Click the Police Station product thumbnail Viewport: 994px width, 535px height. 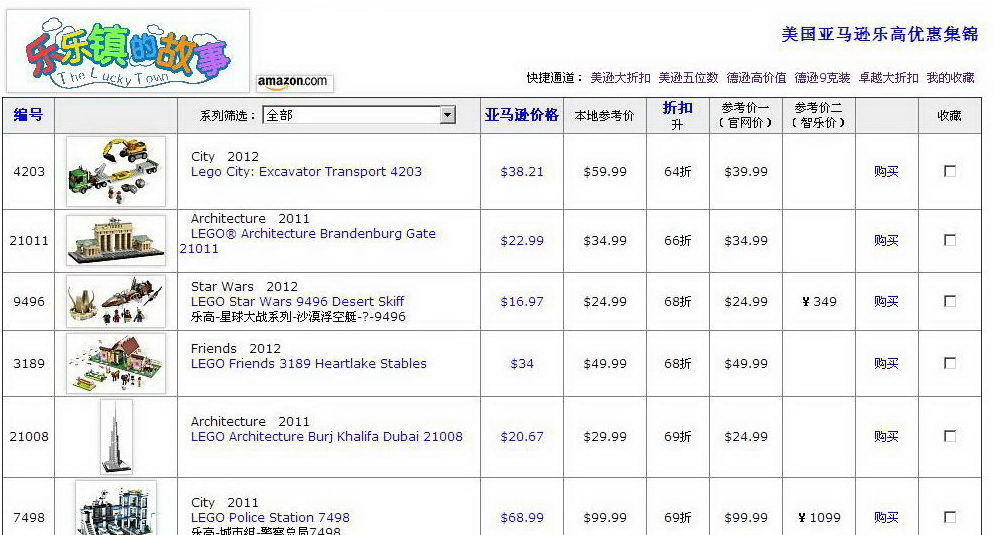tap(116, 508)
